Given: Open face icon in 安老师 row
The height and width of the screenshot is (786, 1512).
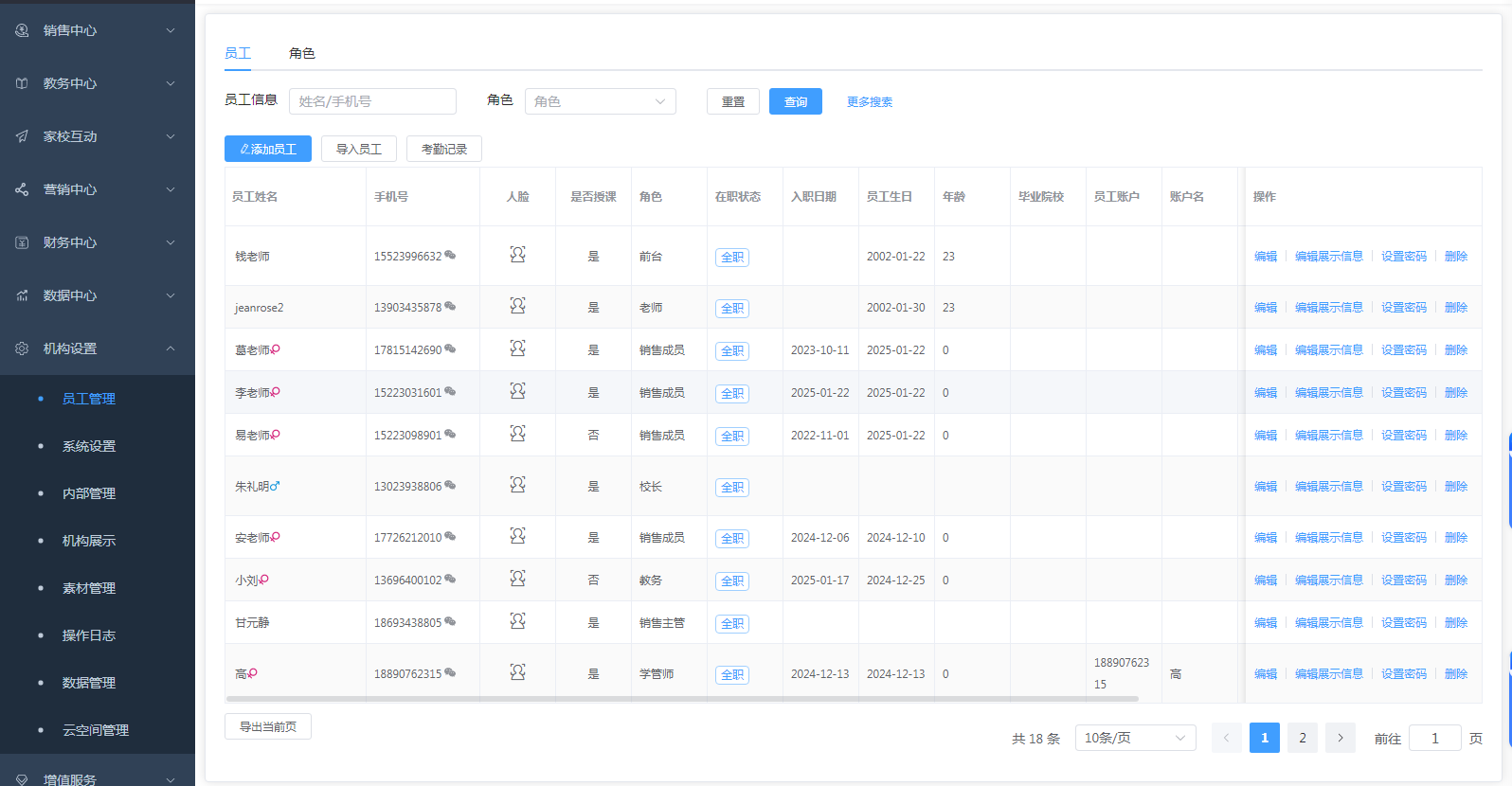Looking at the screenshot, I should (x=517, y=536).
